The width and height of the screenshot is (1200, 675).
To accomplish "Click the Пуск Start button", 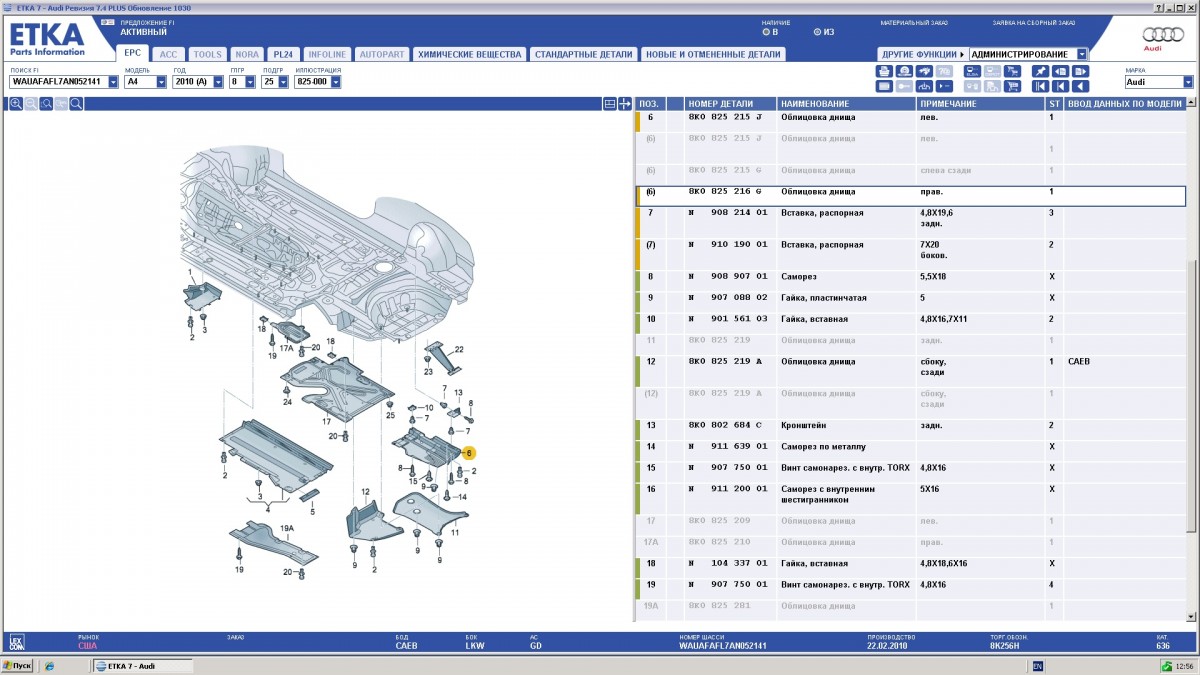I will [x=18, y=666].
